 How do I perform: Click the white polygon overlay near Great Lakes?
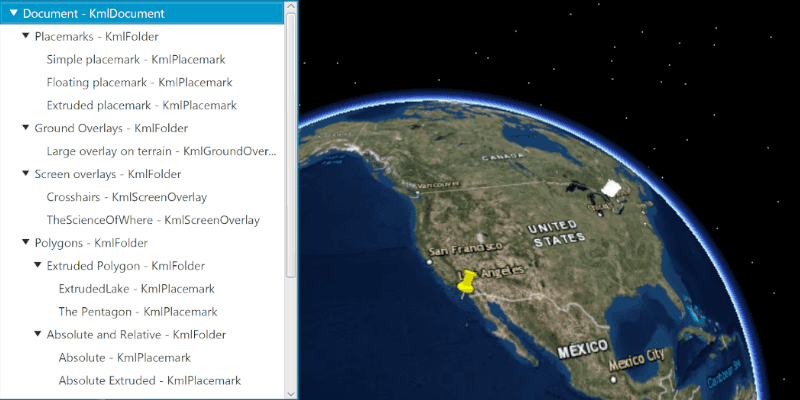click(610, 190)
